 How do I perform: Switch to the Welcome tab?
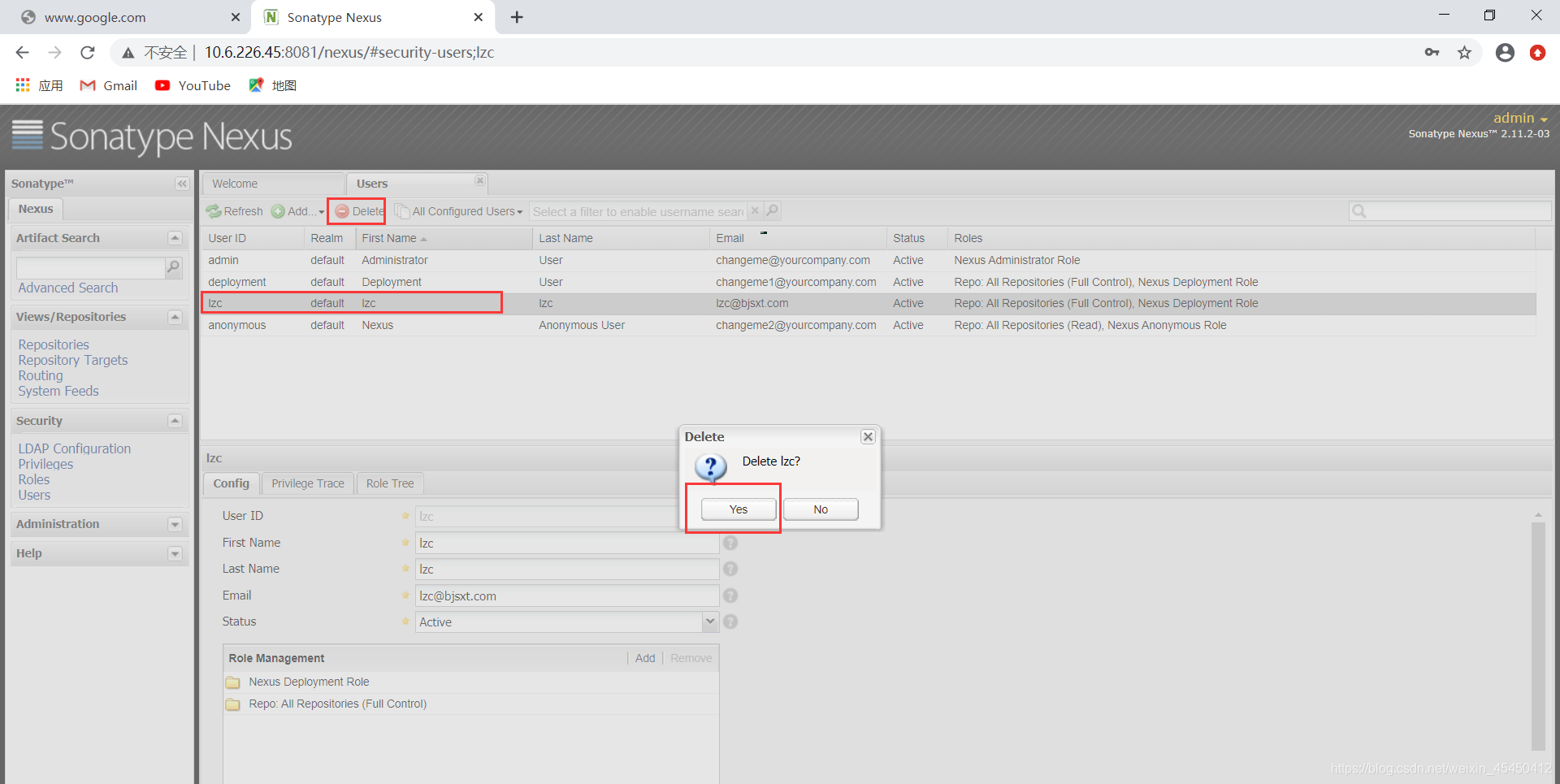(x=273, y=184)
